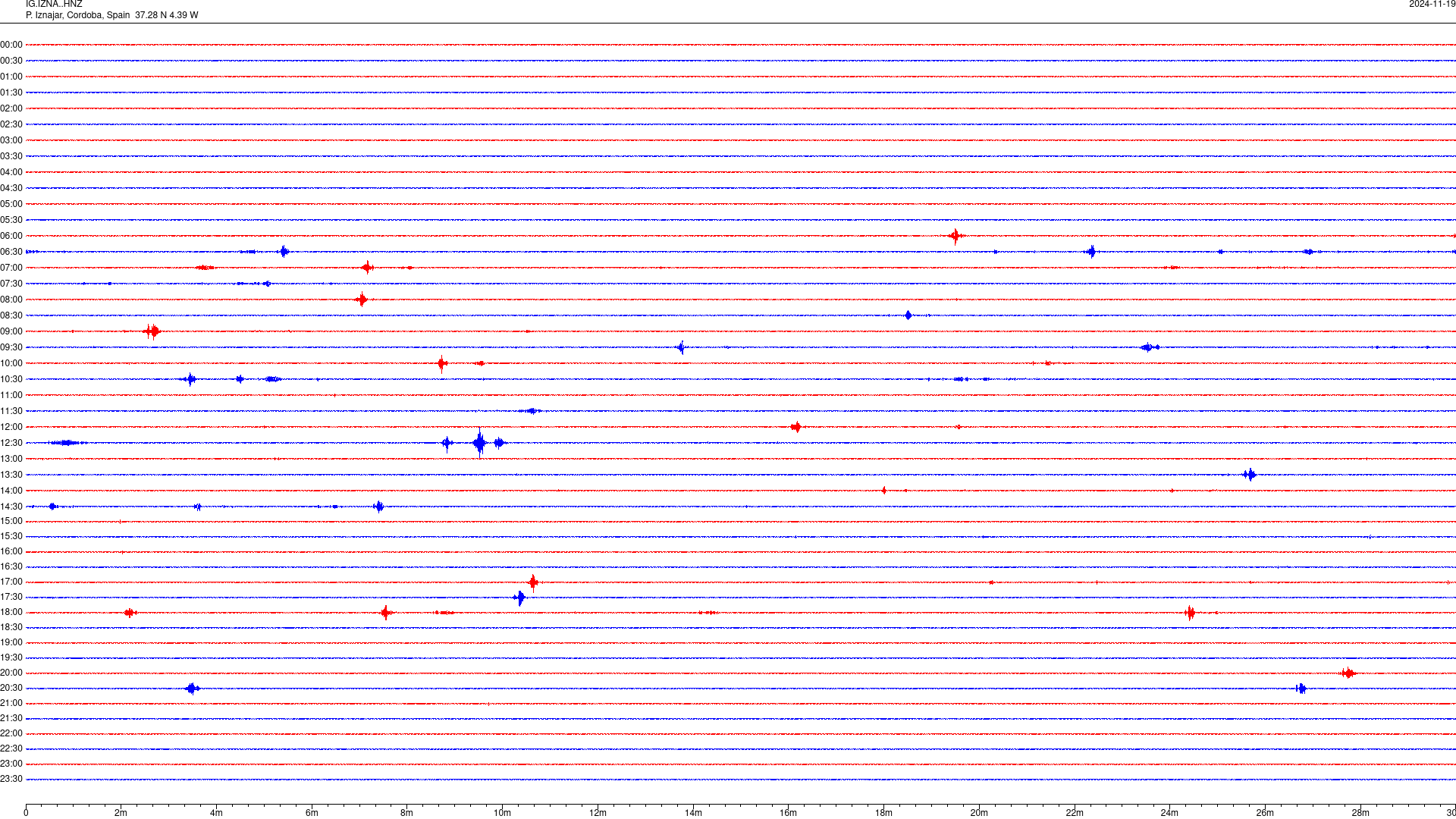
Task: Click the red seismic event on 06:00 trace
Action: (955, 236)
